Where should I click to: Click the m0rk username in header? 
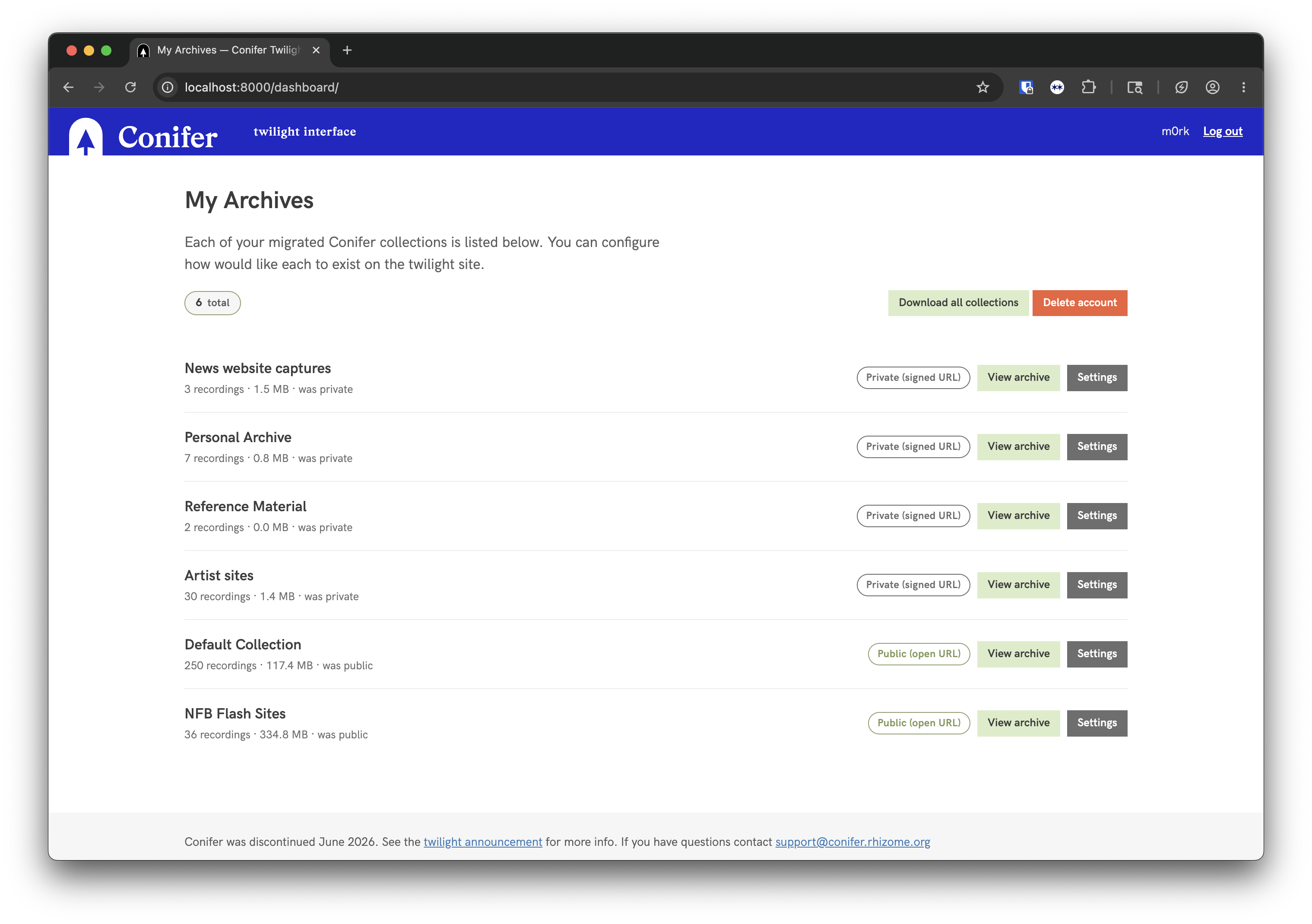(x=1175, y=131)
